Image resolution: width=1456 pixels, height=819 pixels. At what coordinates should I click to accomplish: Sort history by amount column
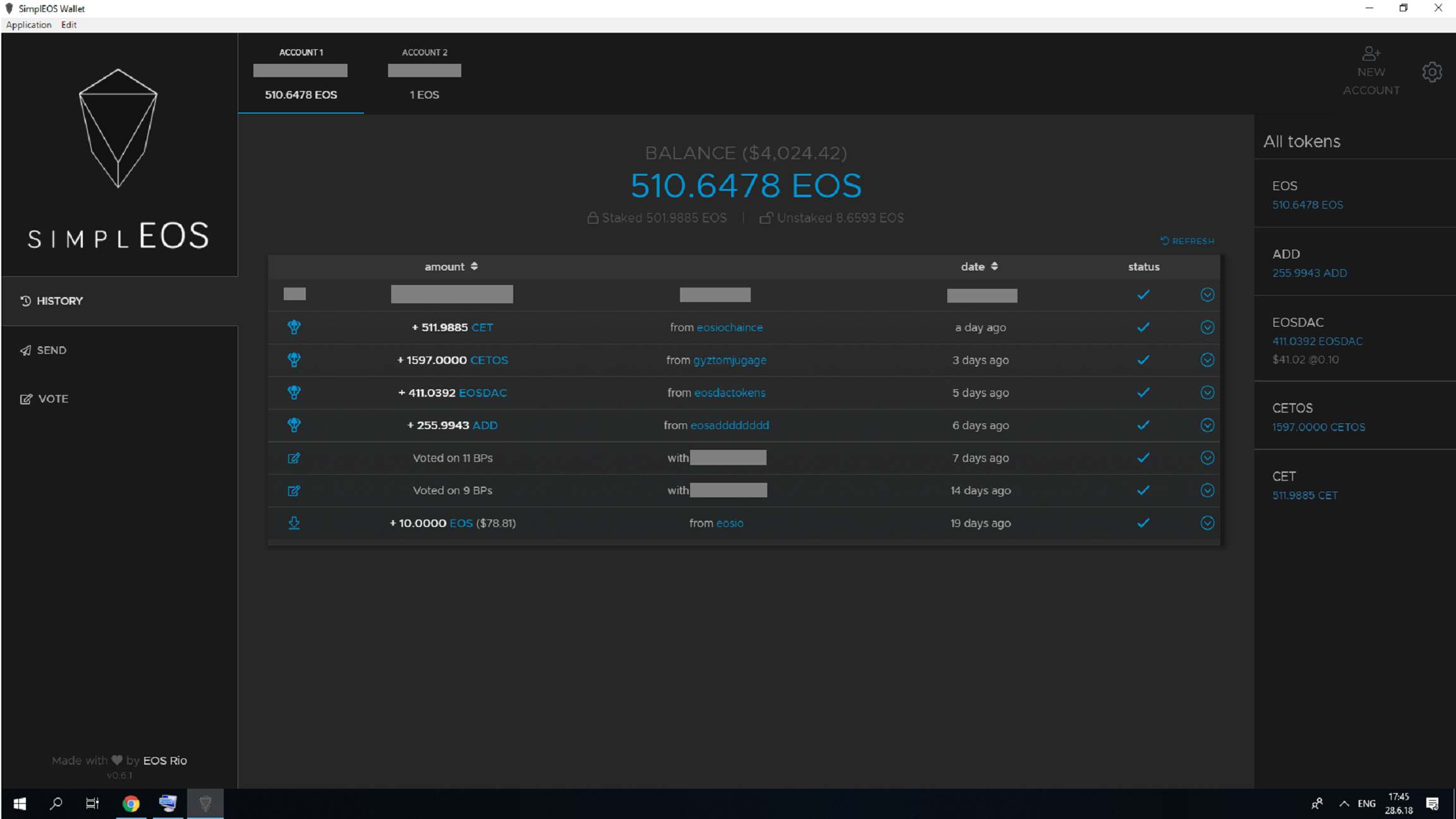coord(451,267)
